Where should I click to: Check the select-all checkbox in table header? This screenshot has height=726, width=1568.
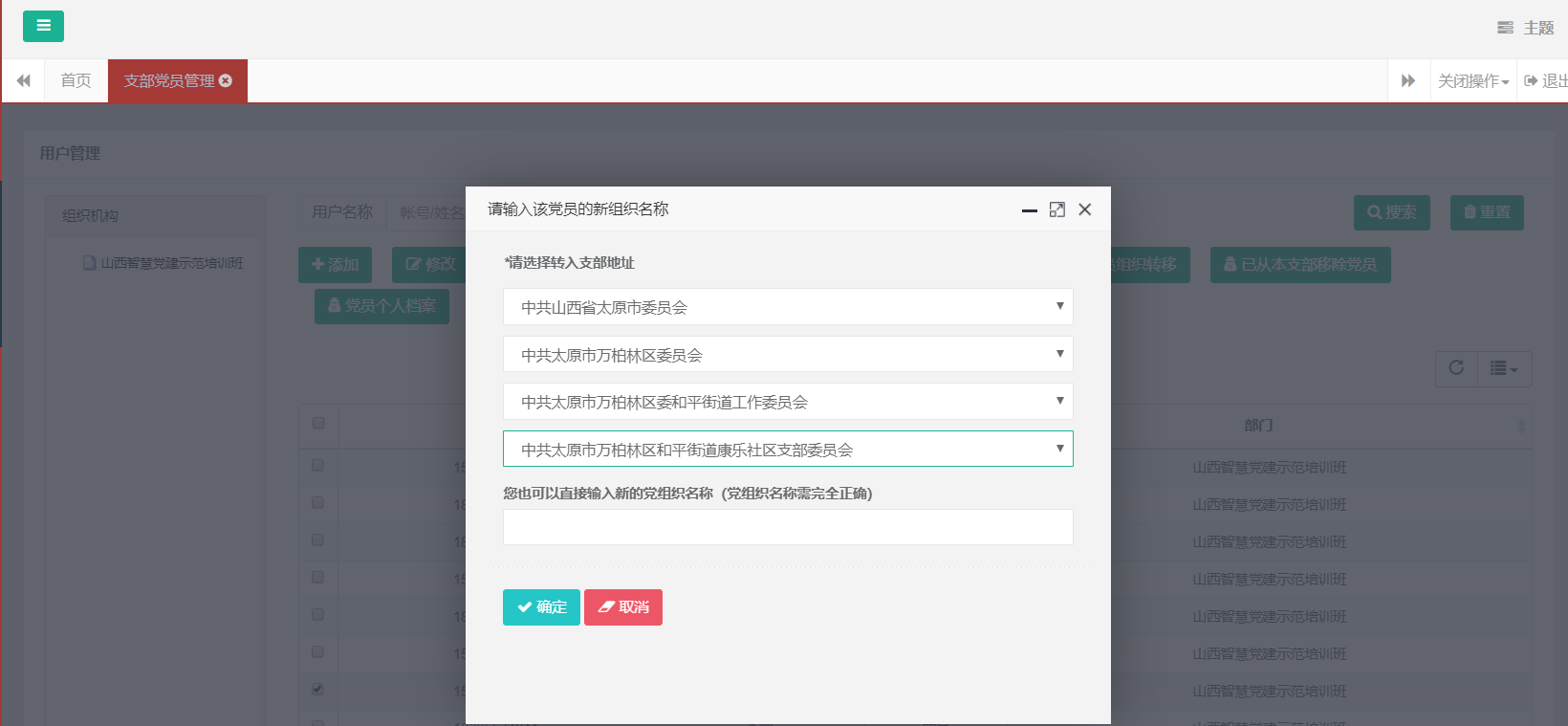coord(318,423)
